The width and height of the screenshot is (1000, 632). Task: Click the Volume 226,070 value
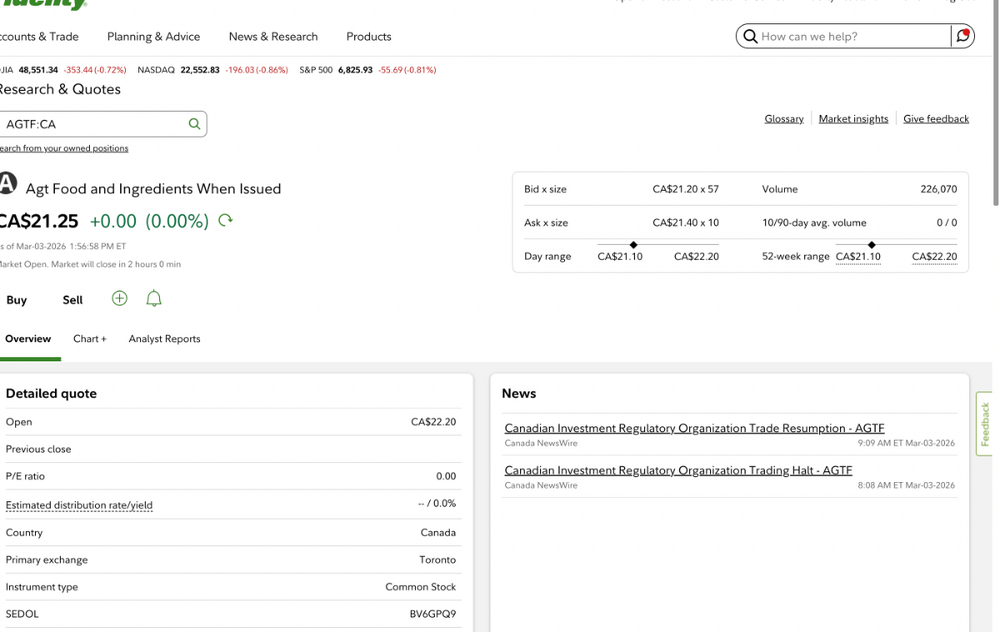pyautogui.click(x=939, y=189)
